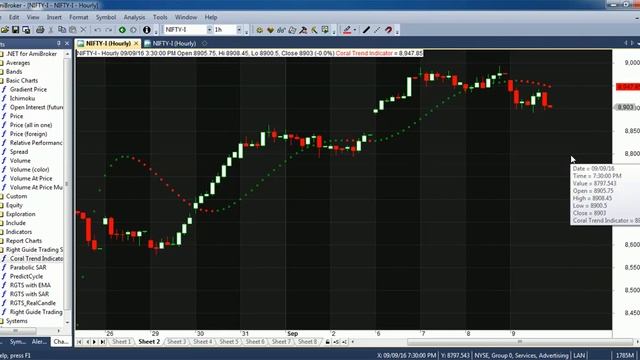The height and width of the screenshot is (360, 640).
Task: Click the Save All toolbar icon
Action: [26, 30]
